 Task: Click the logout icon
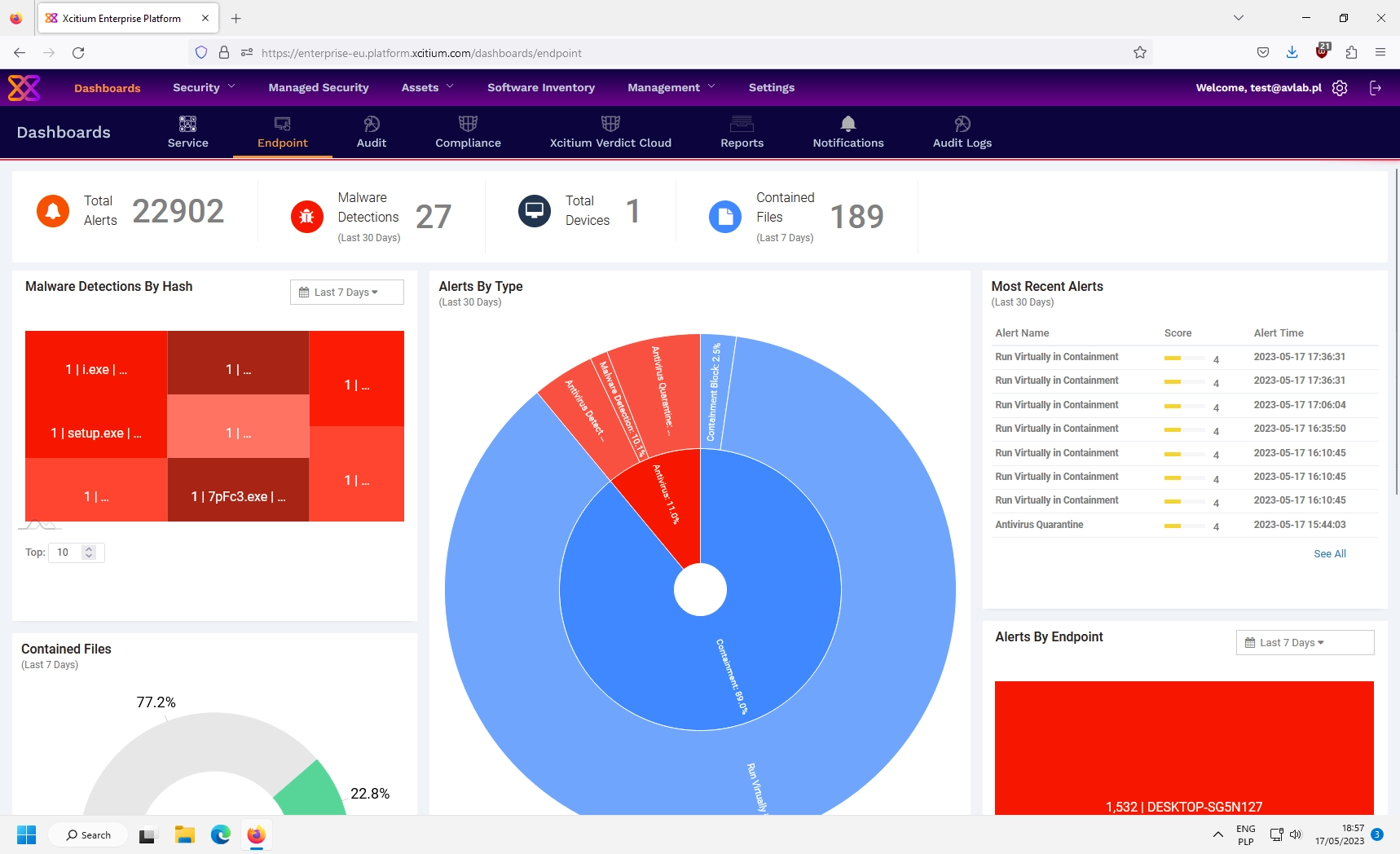[x=1376, y=88]
